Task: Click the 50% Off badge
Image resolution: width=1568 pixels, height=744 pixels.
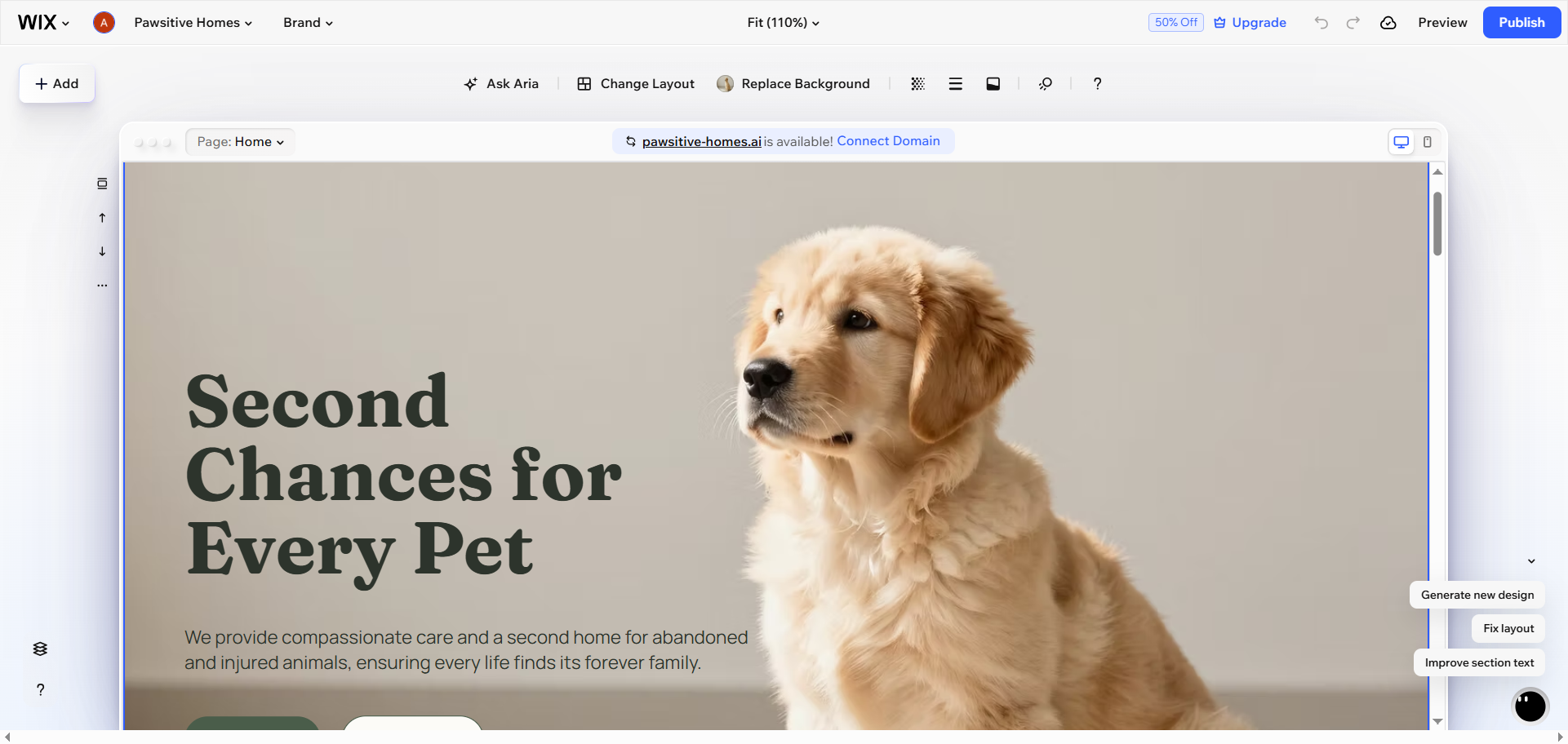Action: (x=1175, y=22)
